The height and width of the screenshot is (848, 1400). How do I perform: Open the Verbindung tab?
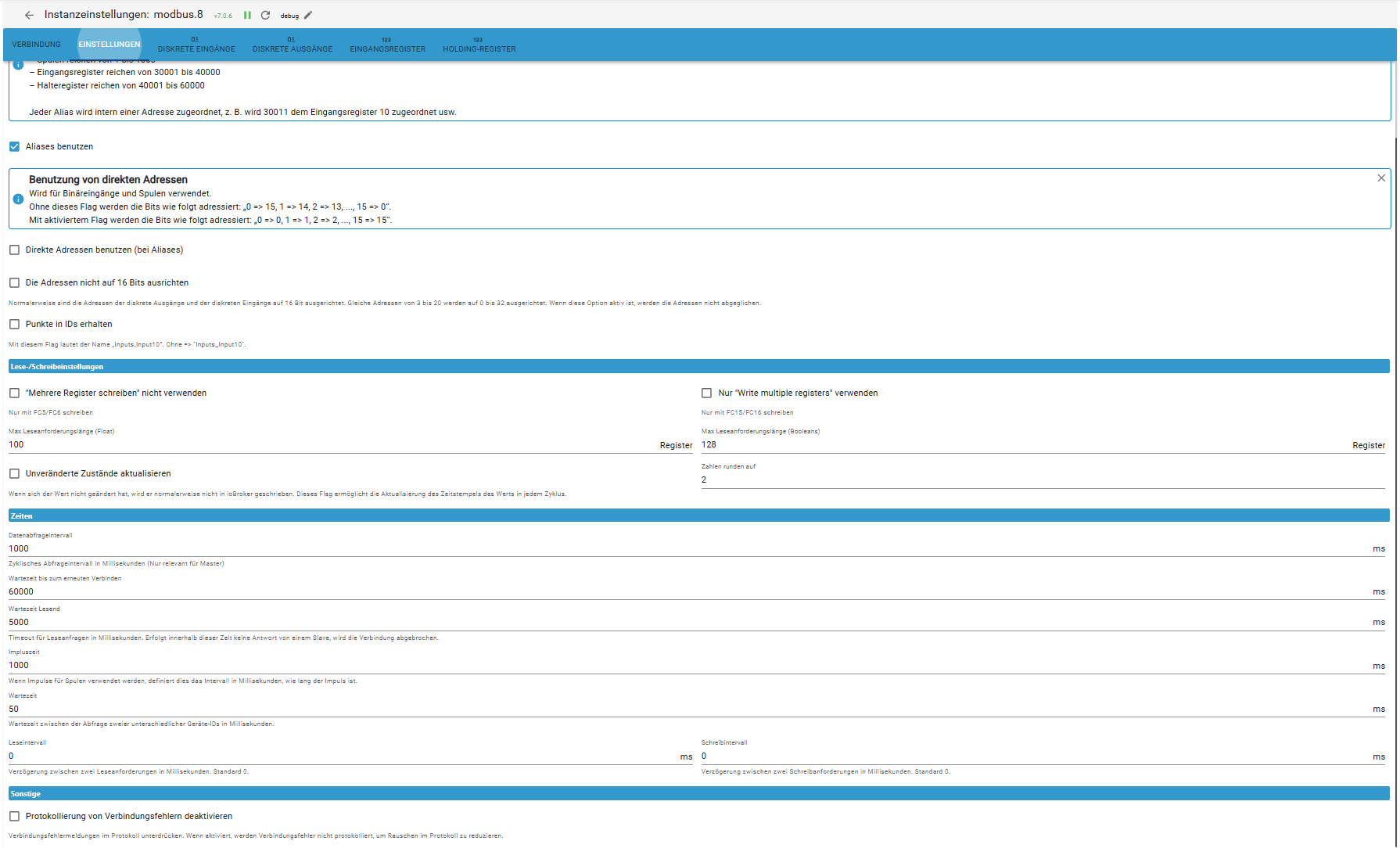[x=36, y=45]
